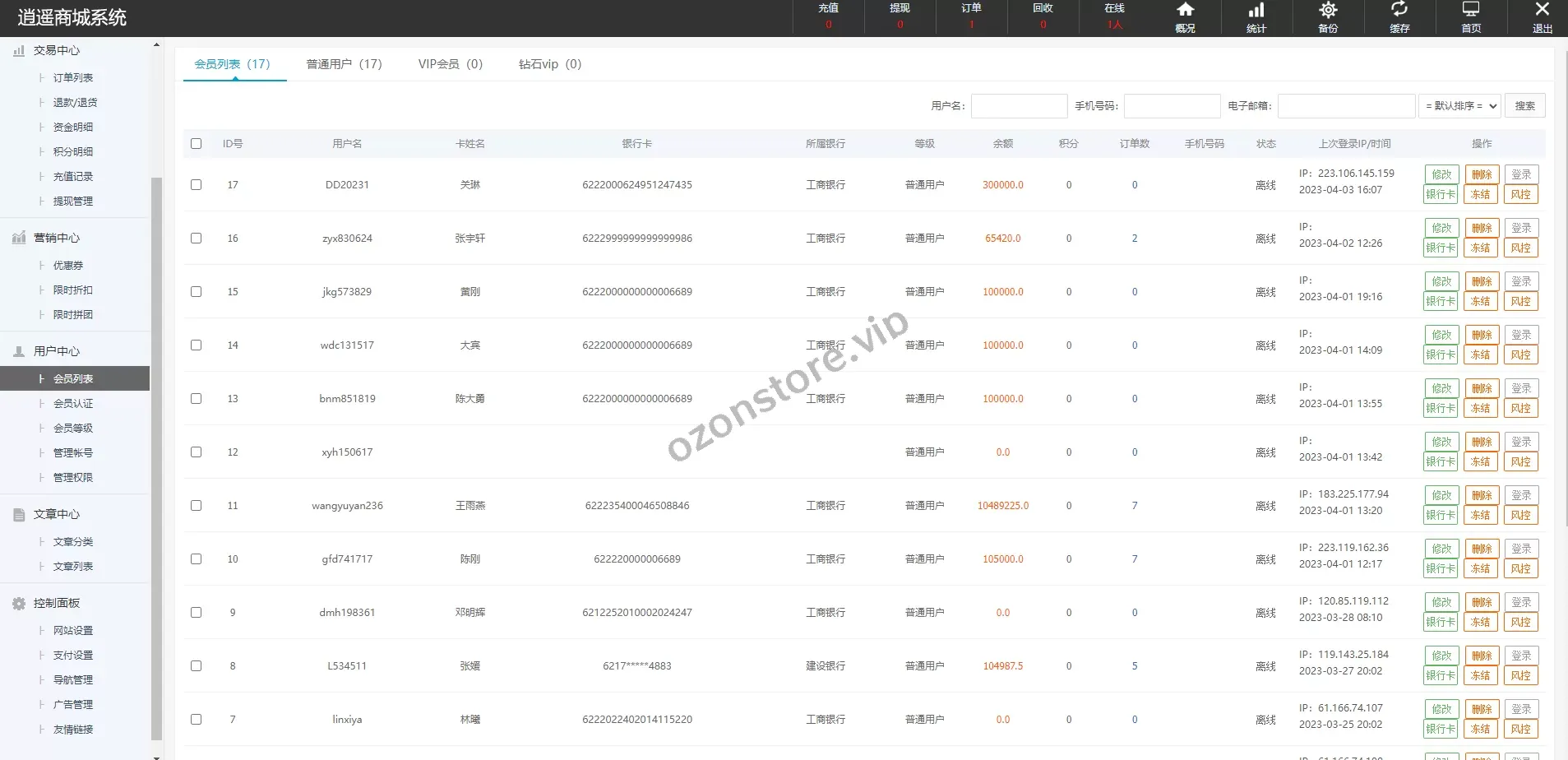Click 修改 button for user zyx830624

tap(1441, 228)
